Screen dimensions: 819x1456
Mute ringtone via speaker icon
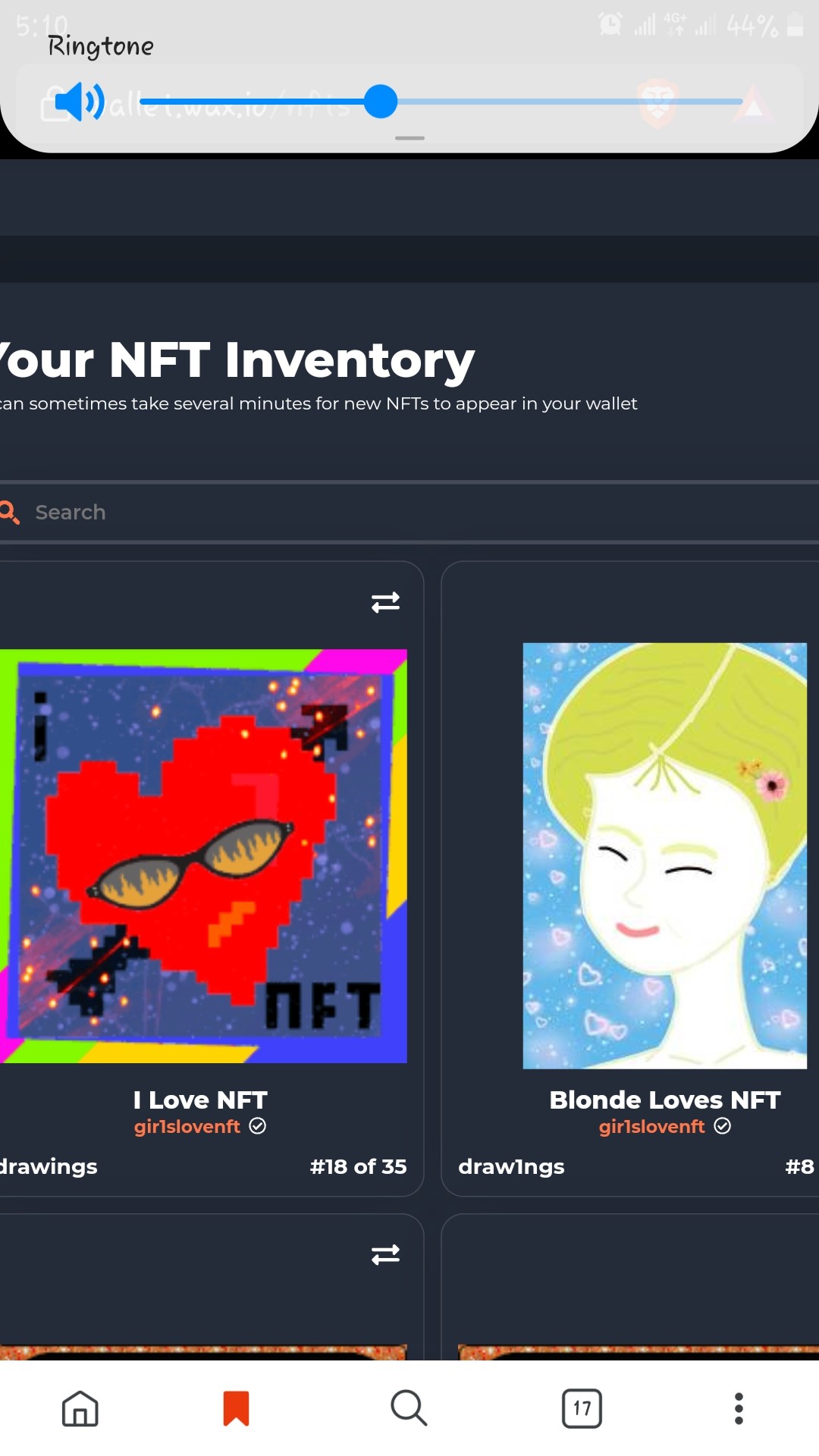point(79,102)
